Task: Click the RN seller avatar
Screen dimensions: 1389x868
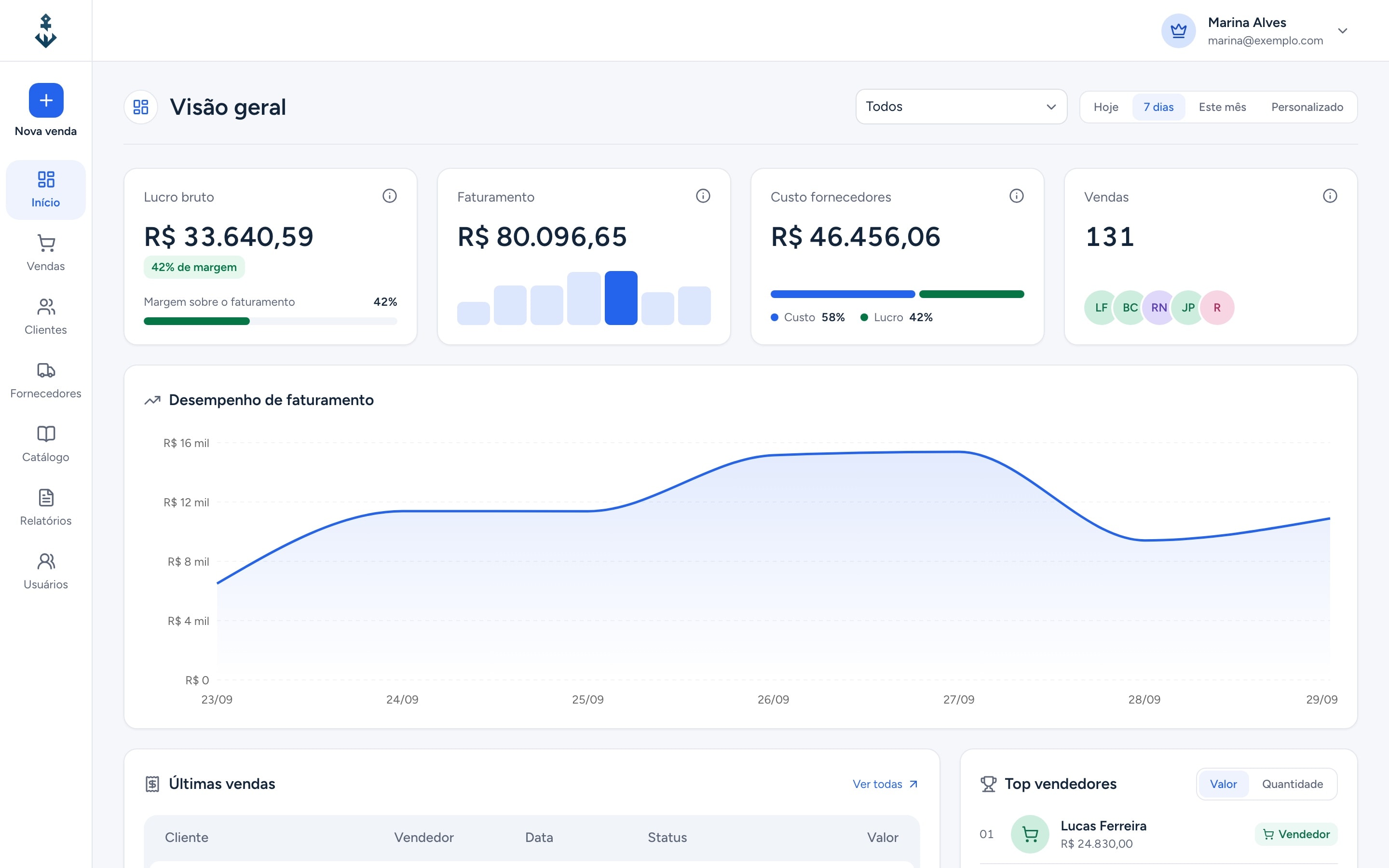Action: [1159, 308]
